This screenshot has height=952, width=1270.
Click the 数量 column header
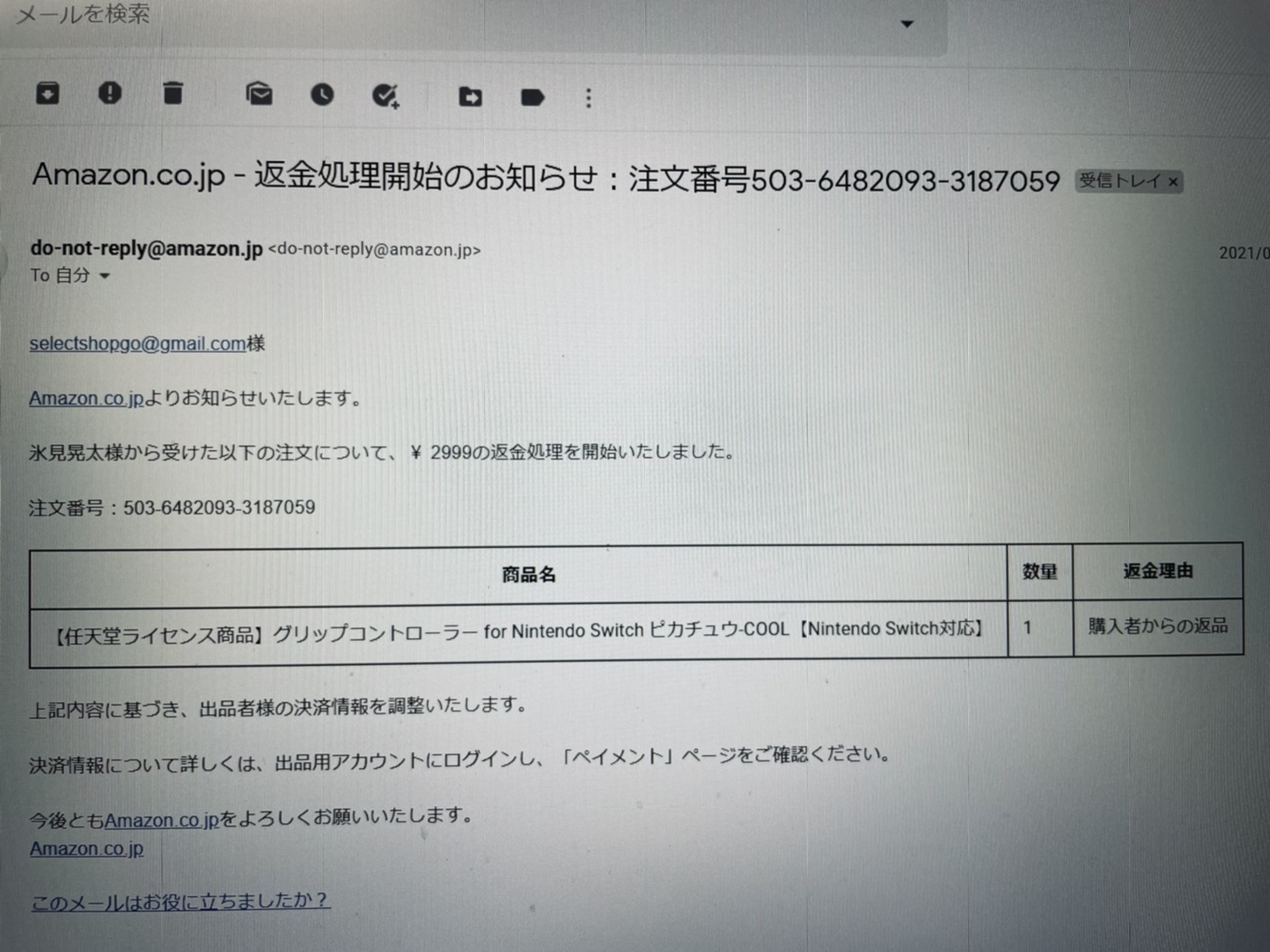coord(1040,572)
